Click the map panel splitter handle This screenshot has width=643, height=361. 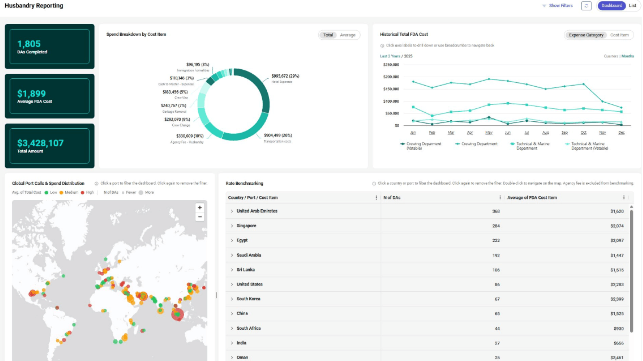[216, 295]
